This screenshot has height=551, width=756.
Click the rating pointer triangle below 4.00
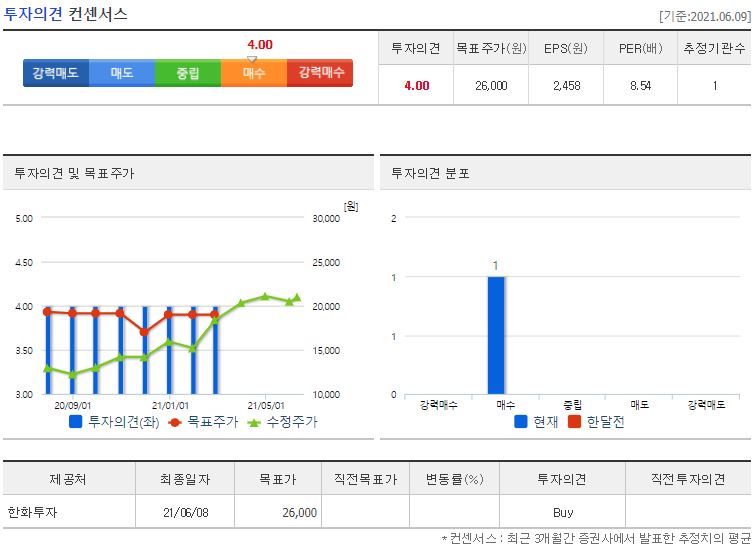click(252, 59)
